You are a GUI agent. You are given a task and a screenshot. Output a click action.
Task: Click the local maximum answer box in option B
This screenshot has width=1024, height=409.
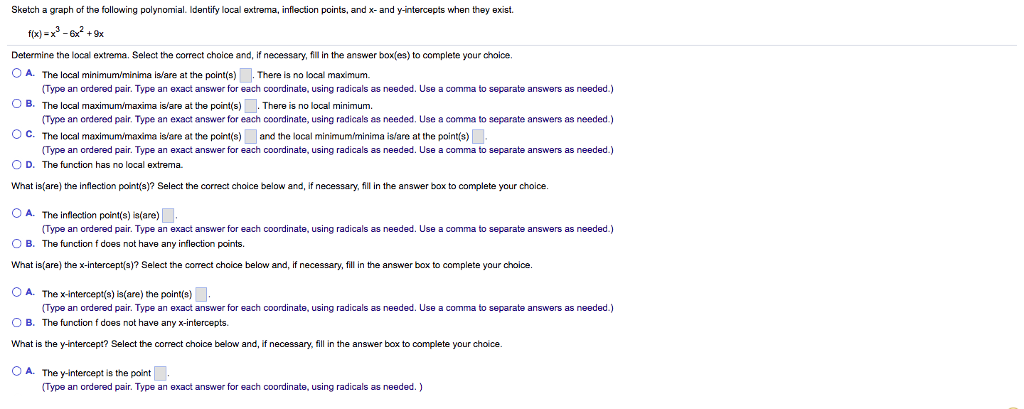click(x=252, y=105)
